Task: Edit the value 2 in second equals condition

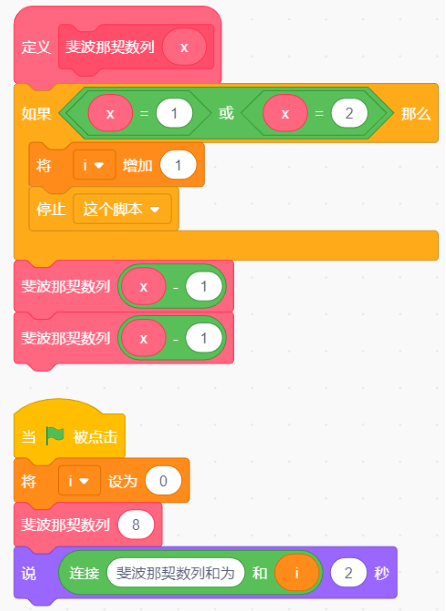Action: point(349,113)
